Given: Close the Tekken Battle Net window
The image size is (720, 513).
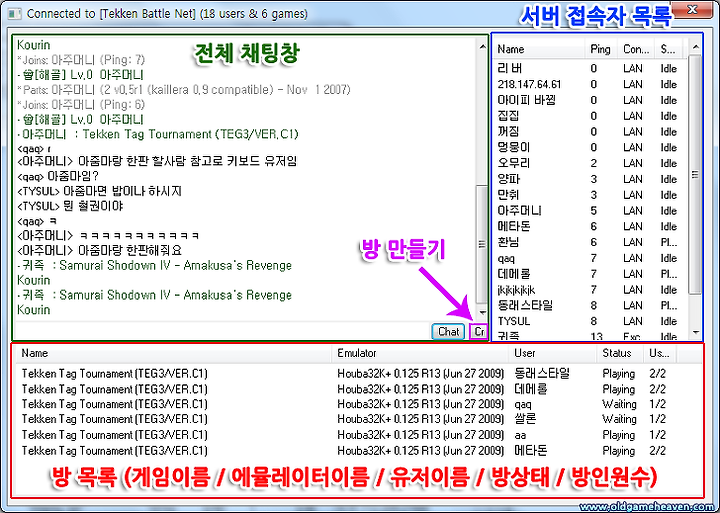Looking at the screenshot, I should click(693, 9).
